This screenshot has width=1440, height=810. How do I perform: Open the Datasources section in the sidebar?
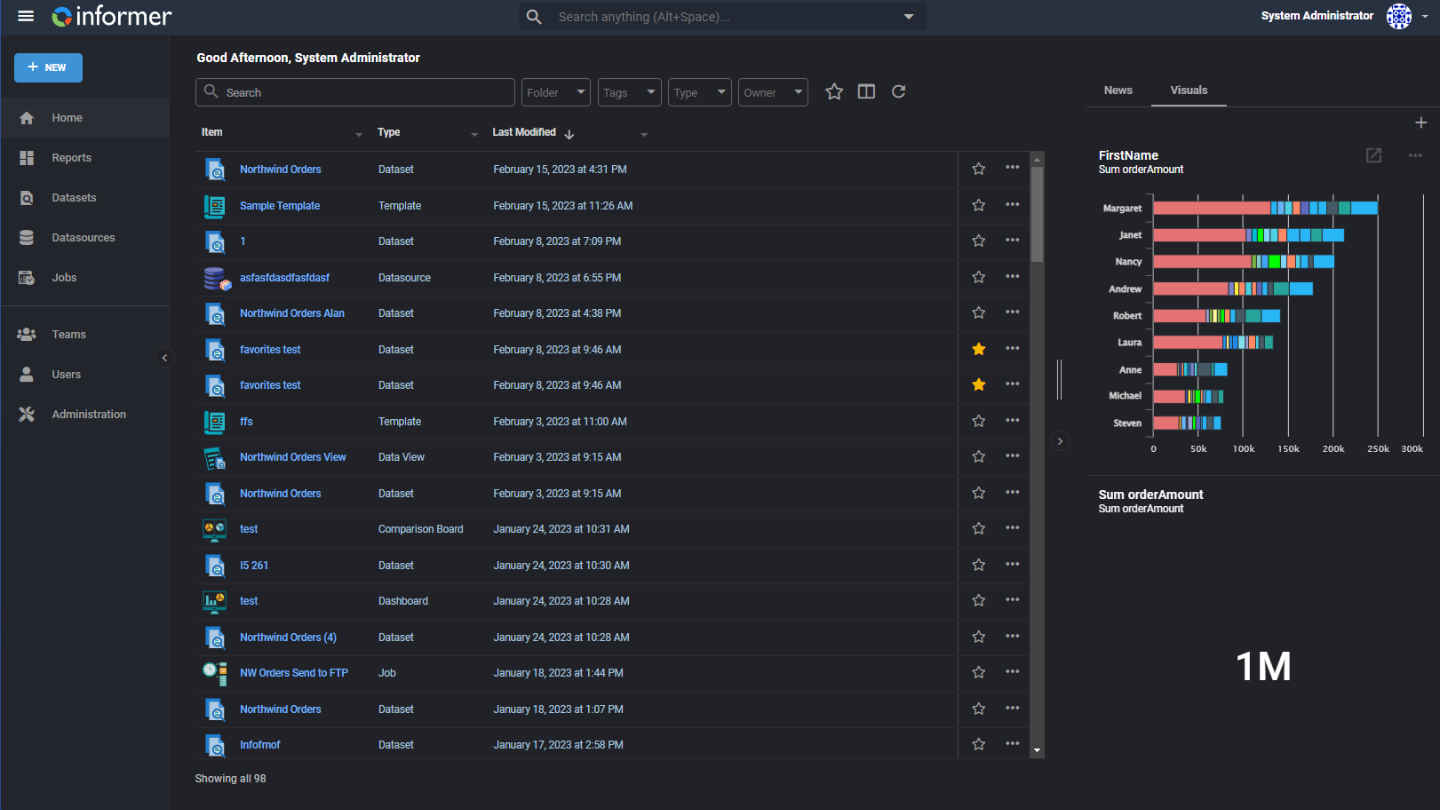point(84,238)
